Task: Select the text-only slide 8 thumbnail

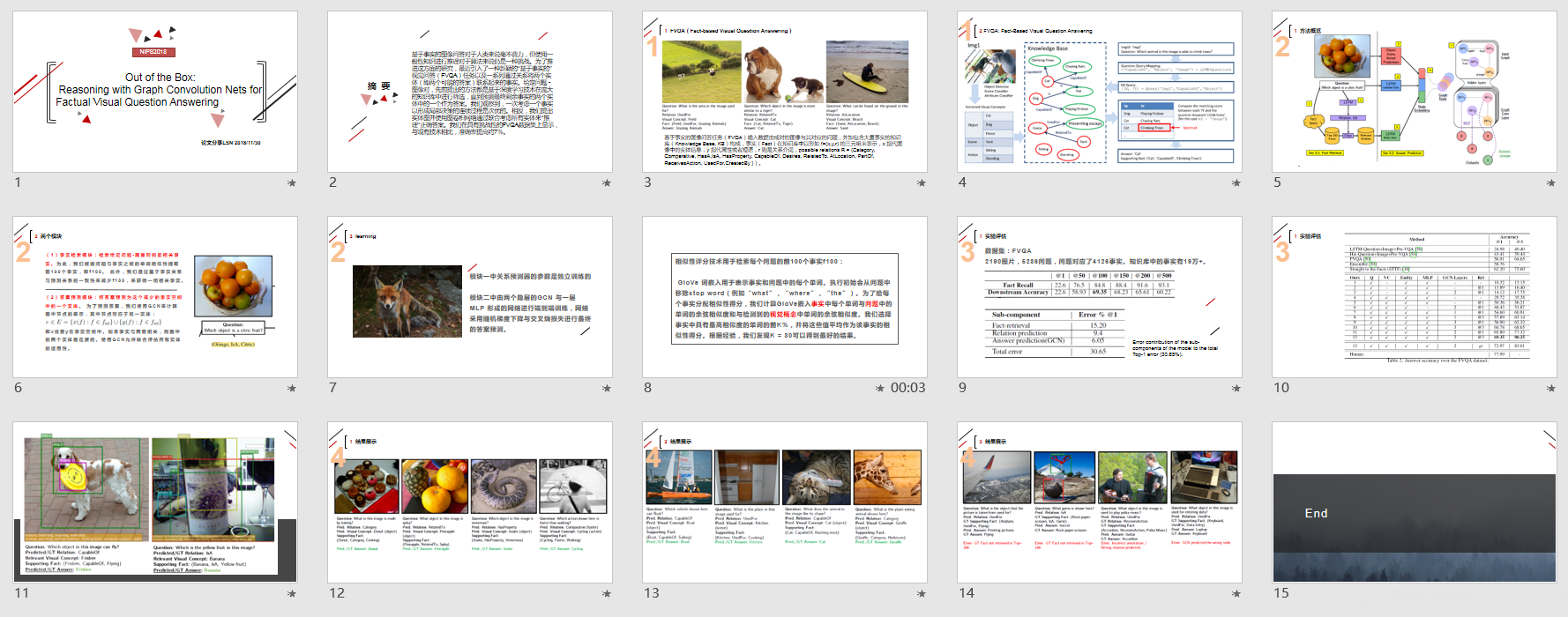Action: (x=785, y=297)
